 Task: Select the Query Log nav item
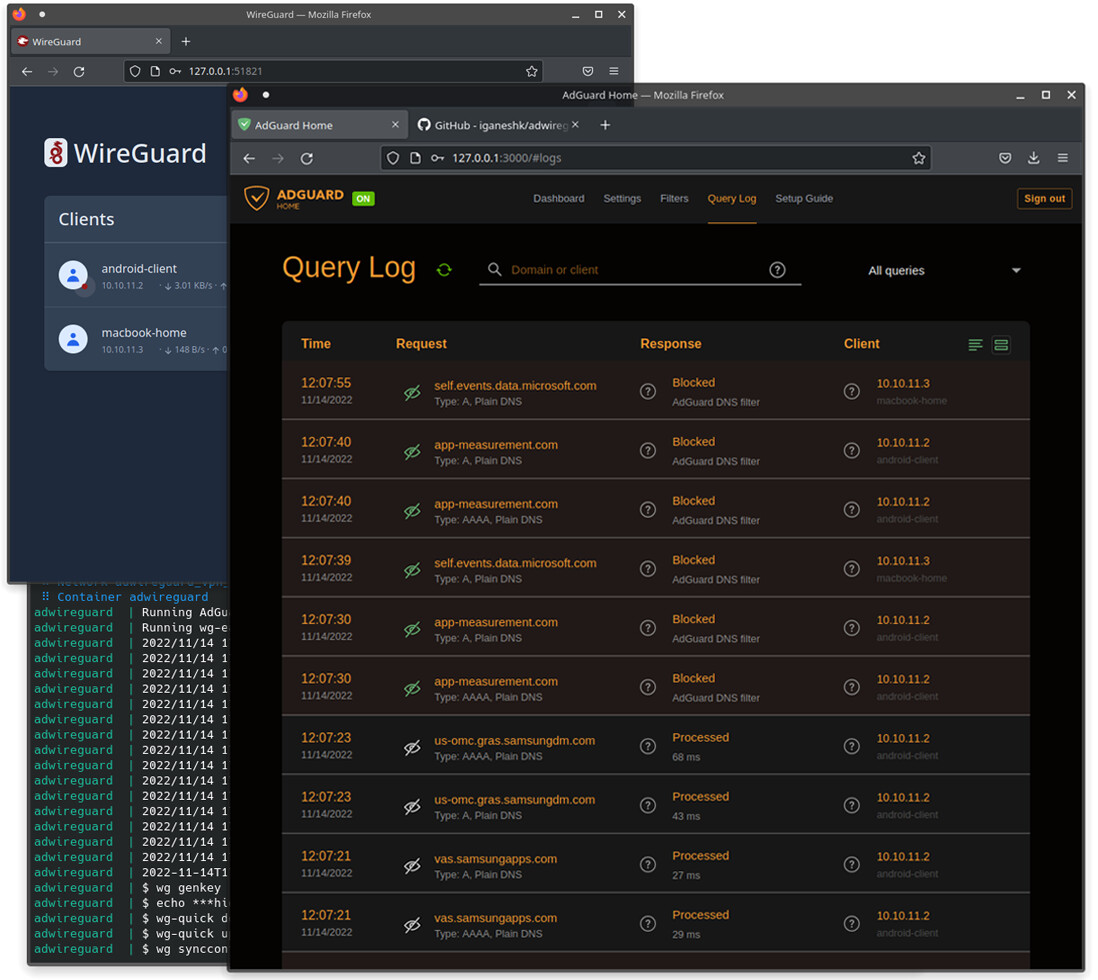pos(732,199)
